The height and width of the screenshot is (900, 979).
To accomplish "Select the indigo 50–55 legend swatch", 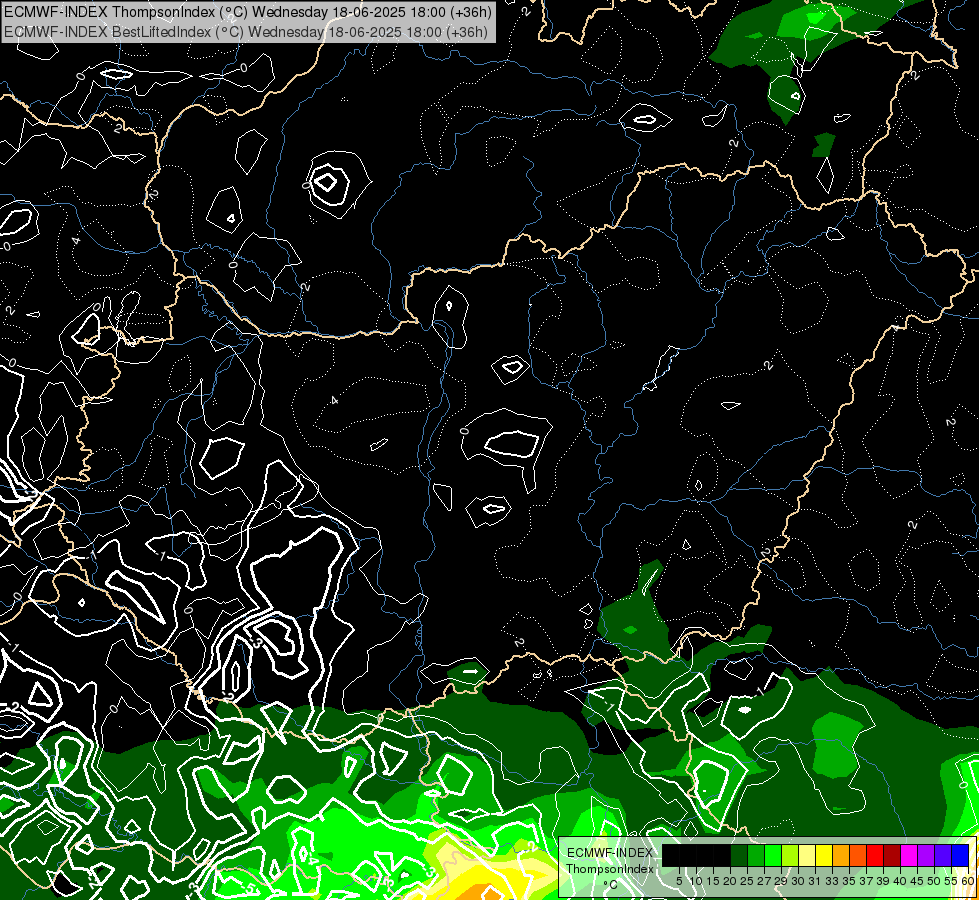I will [943, 855].
